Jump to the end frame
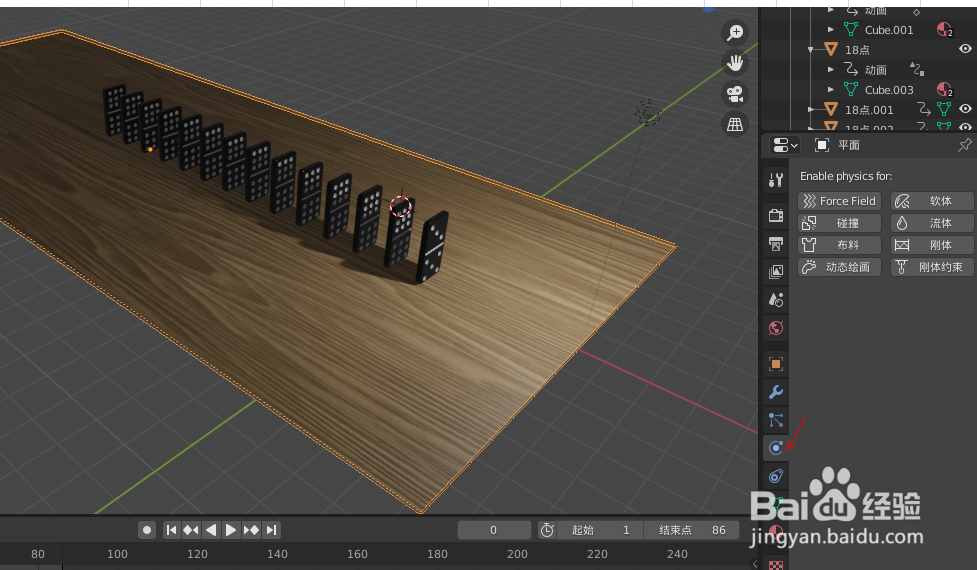 271,530
